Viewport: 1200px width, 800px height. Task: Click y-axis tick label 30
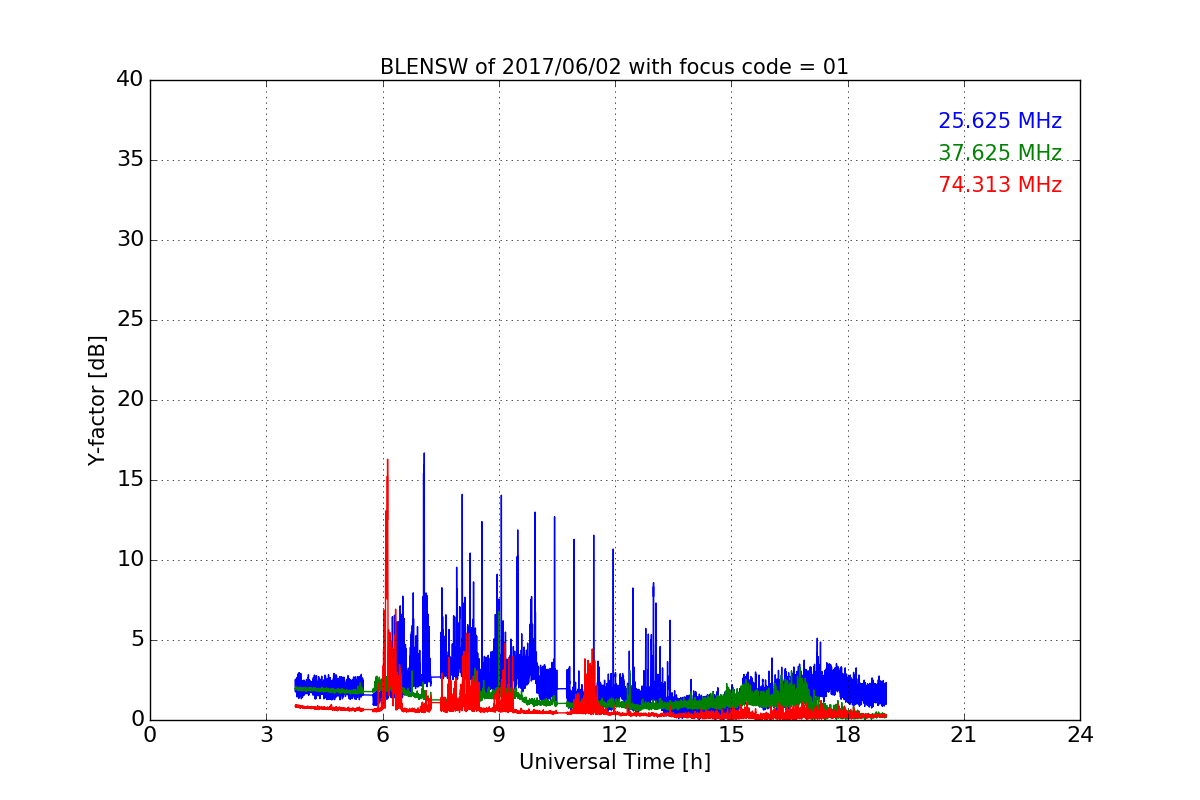click(130, 240)
